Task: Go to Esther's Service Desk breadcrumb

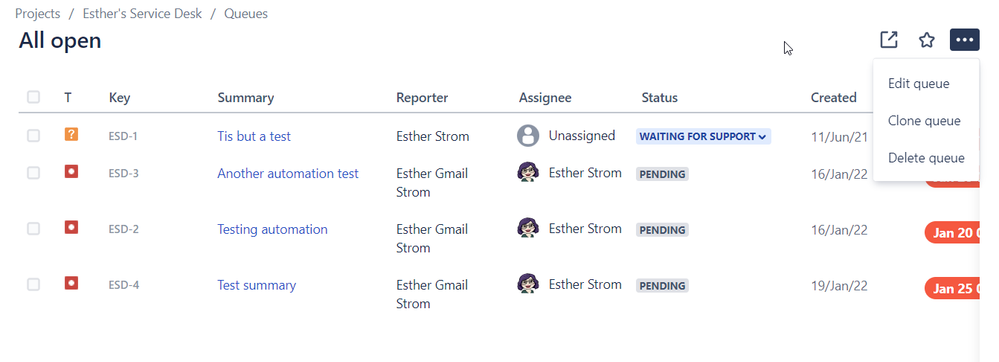Action: pyautogui.click(x=143, y=13)
